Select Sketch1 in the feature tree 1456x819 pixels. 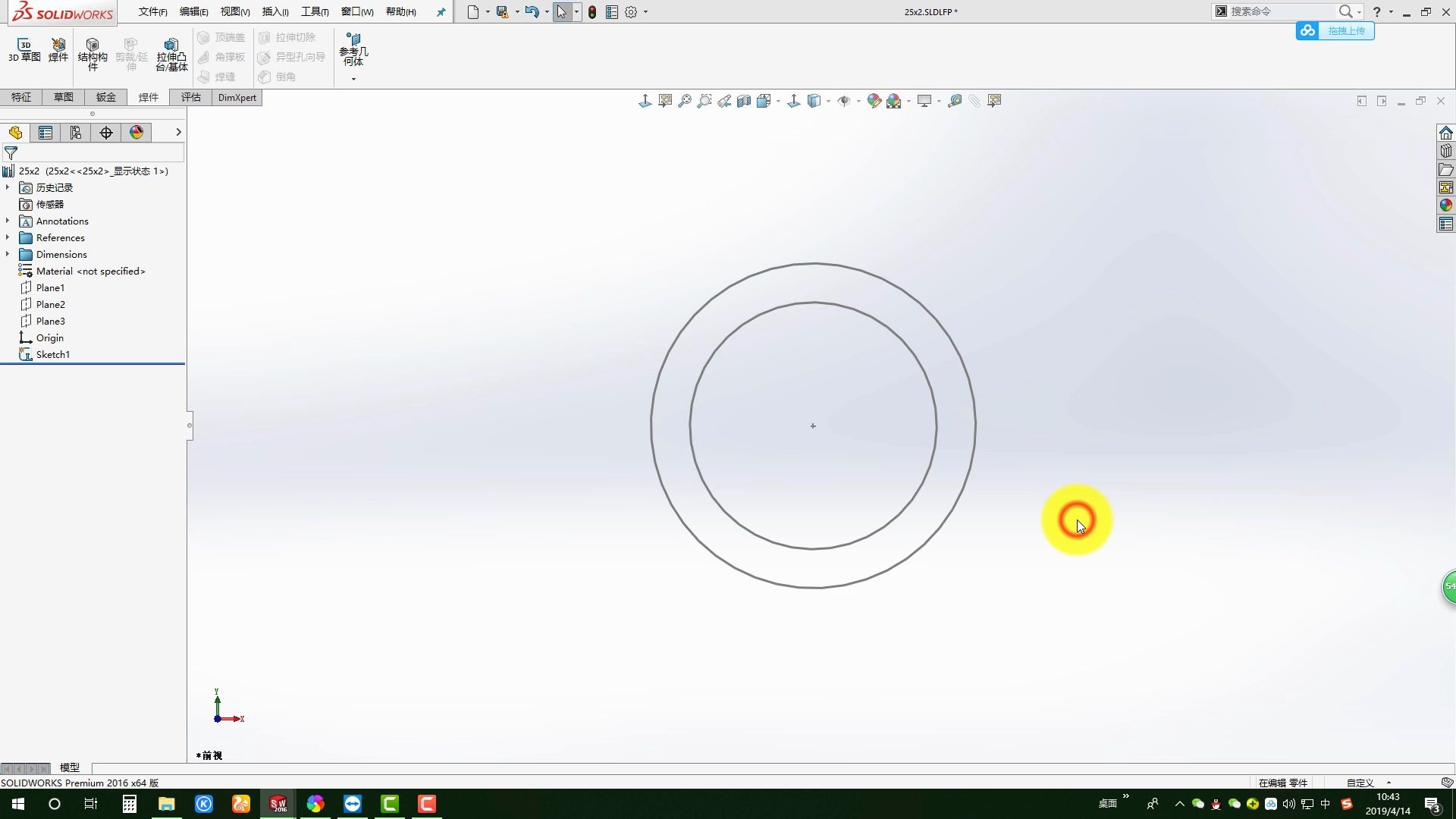[52, 354]
